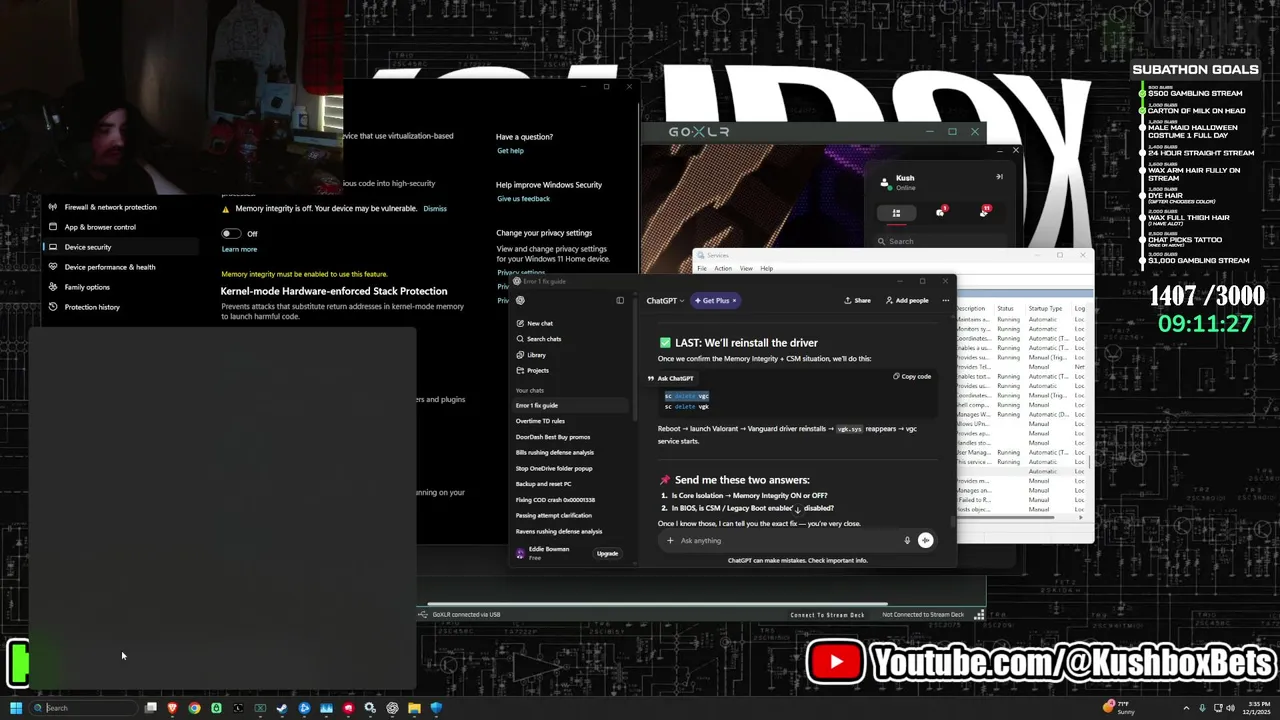Open the Eddie Bowman account menu

pyautogui.click(x=548, y=553)
